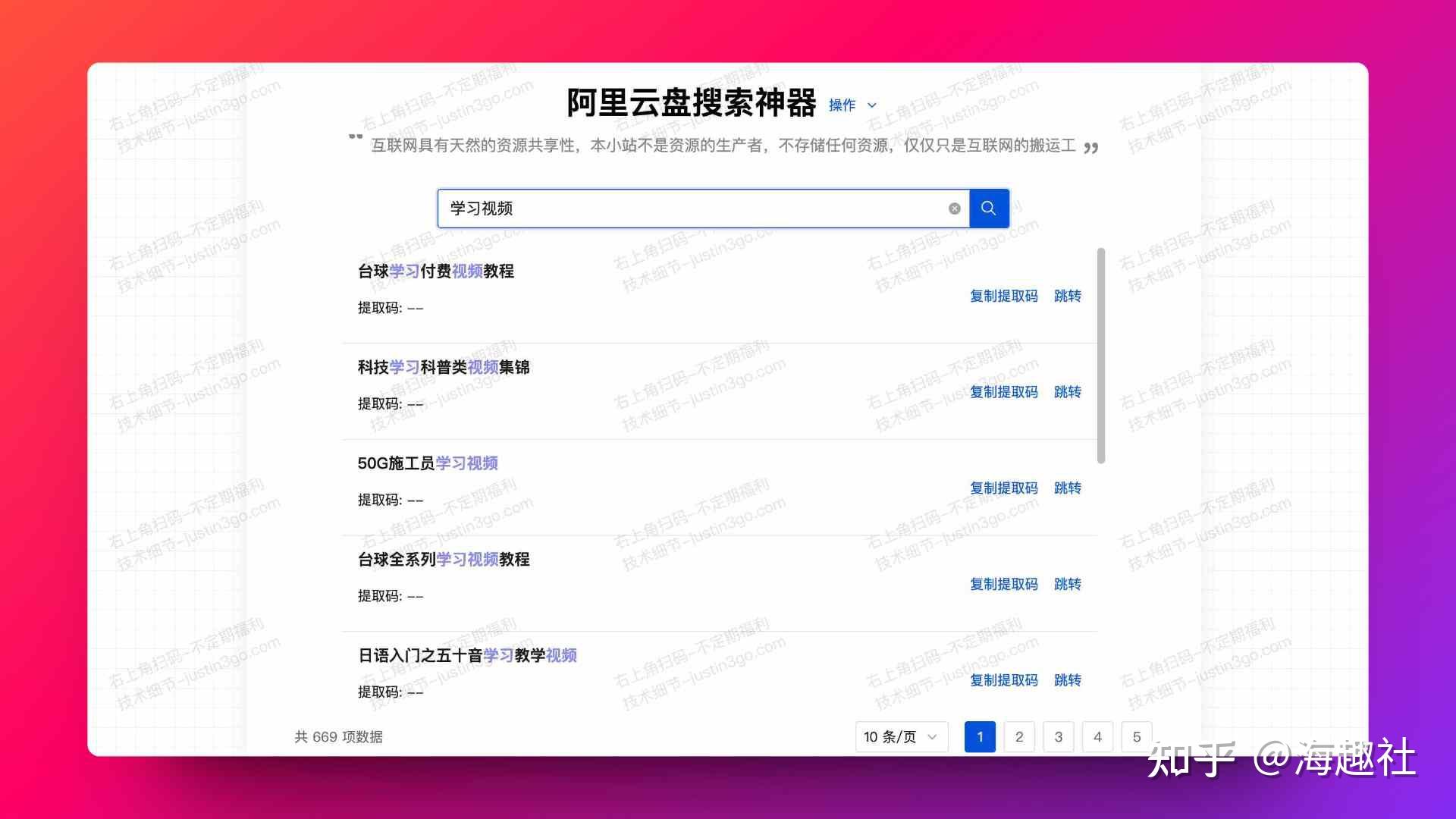
Task: Click the results list vertical scrollbar
Action: point(1101,356)
